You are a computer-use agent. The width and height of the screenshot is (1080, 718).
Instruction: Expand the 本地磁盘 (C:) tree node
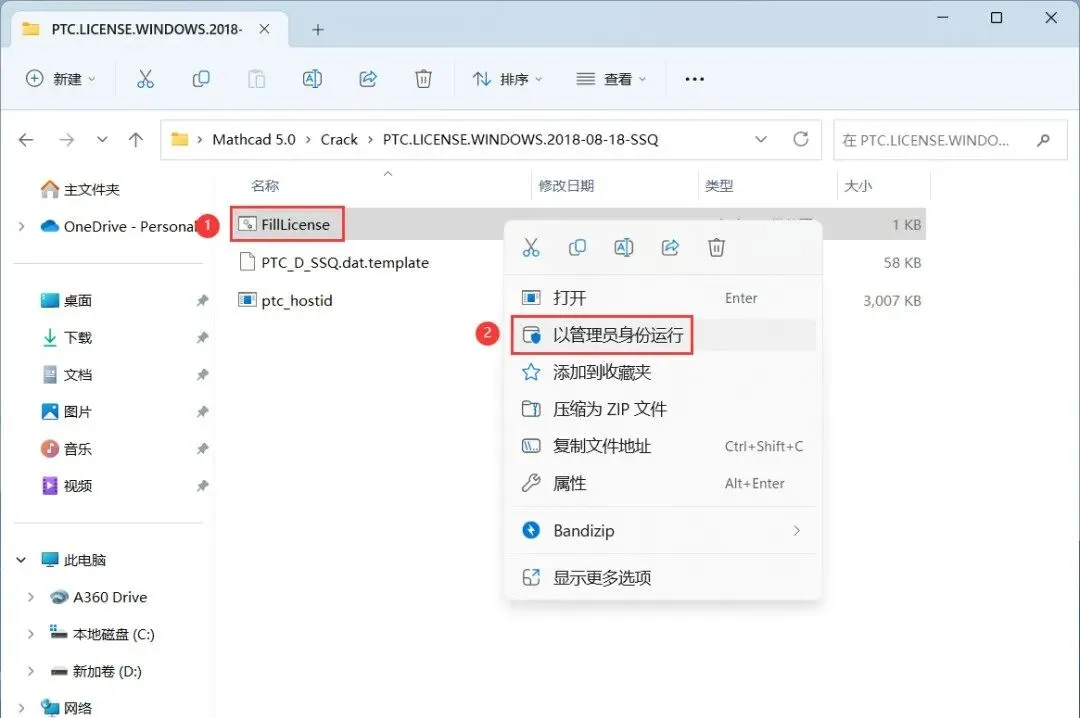click(x=31, y=634)
